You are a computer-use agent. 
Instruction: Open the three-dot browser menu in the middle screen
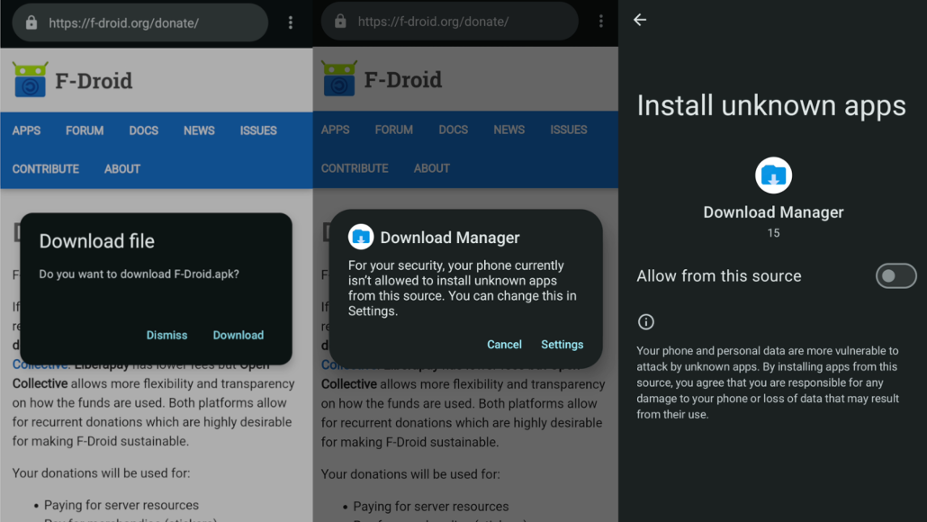point(601,21)
